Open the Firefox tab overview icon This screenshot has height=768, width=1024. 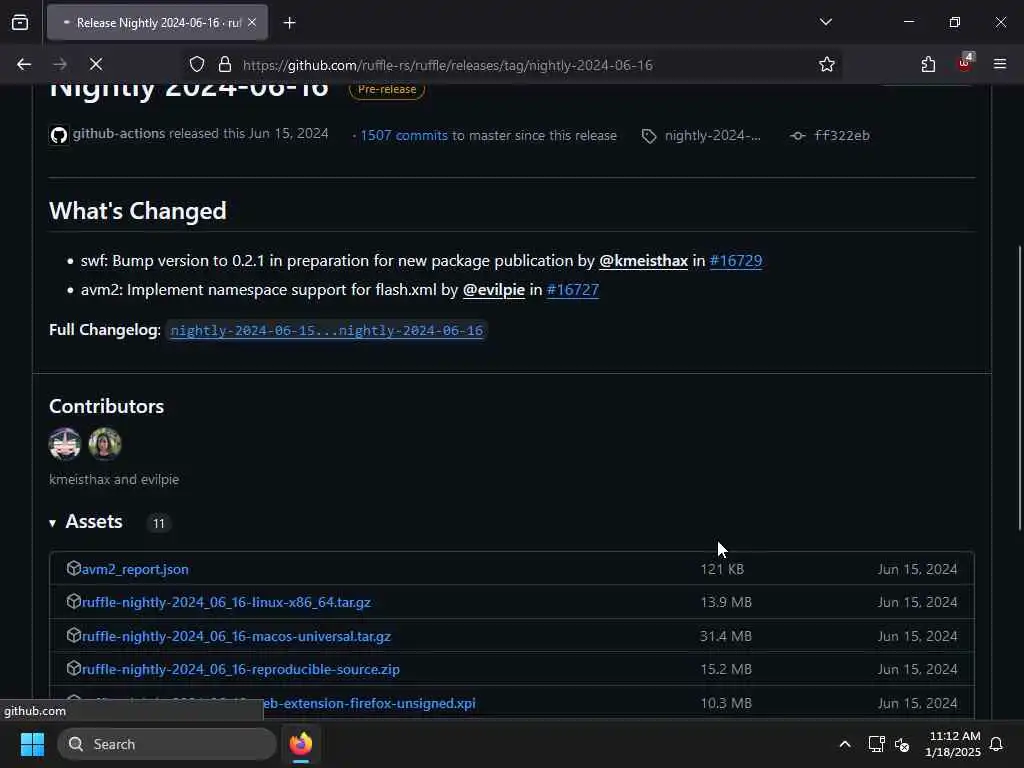(x=20, y=23)
